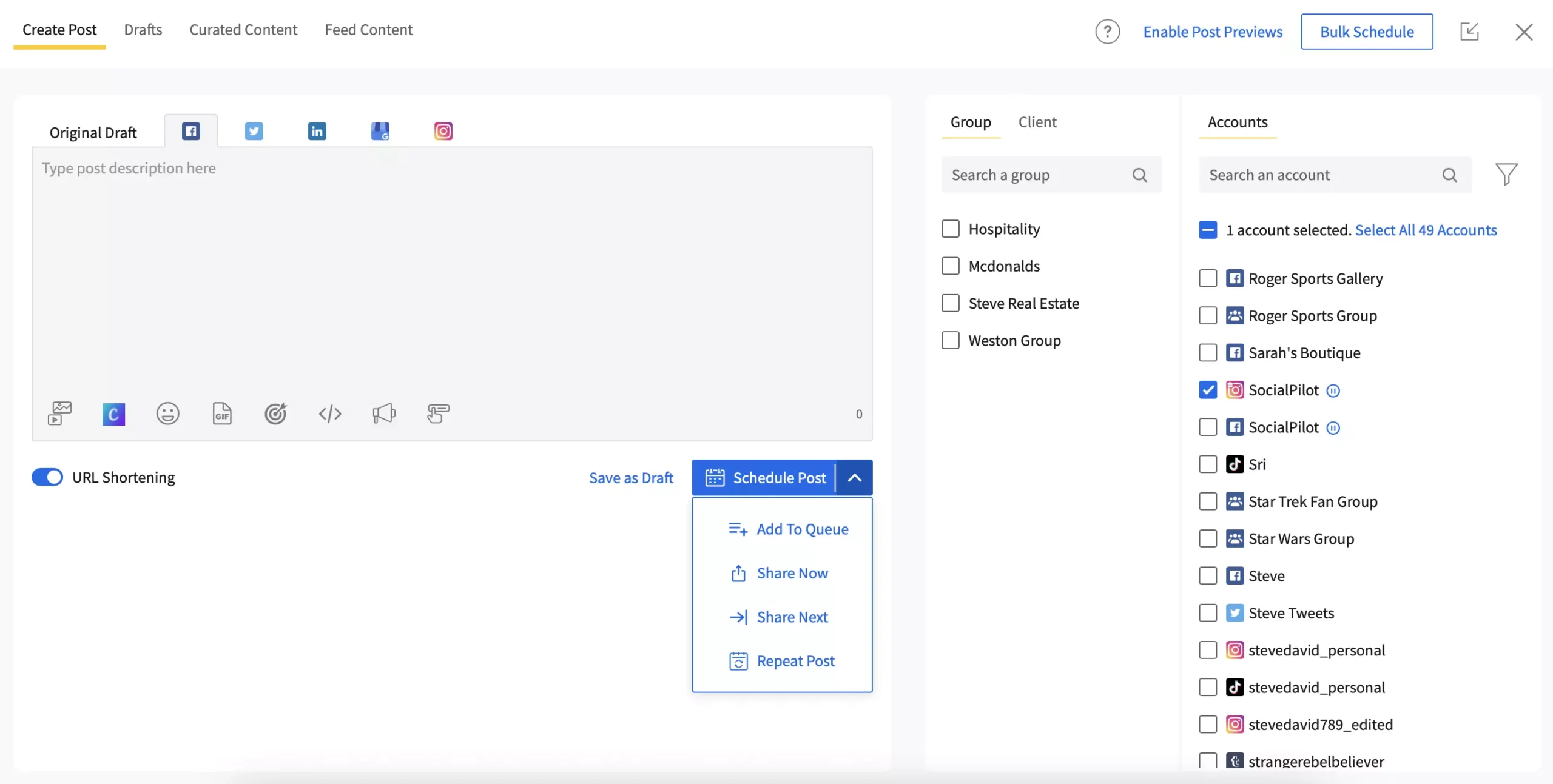Viewport: 1553px width, 784px height.
Task: Check the Hospitality group checkbox
Action: 950,228
